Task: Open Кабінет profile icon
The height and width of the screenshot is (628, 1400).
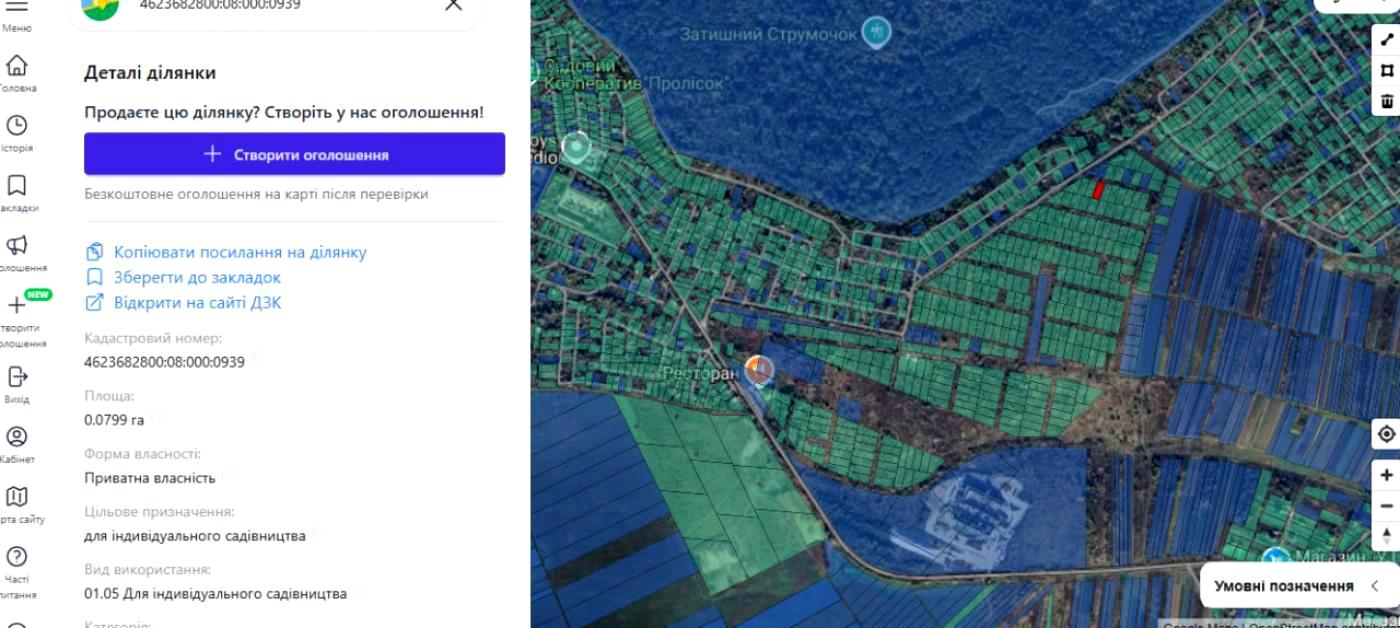Action: [17, 436]
